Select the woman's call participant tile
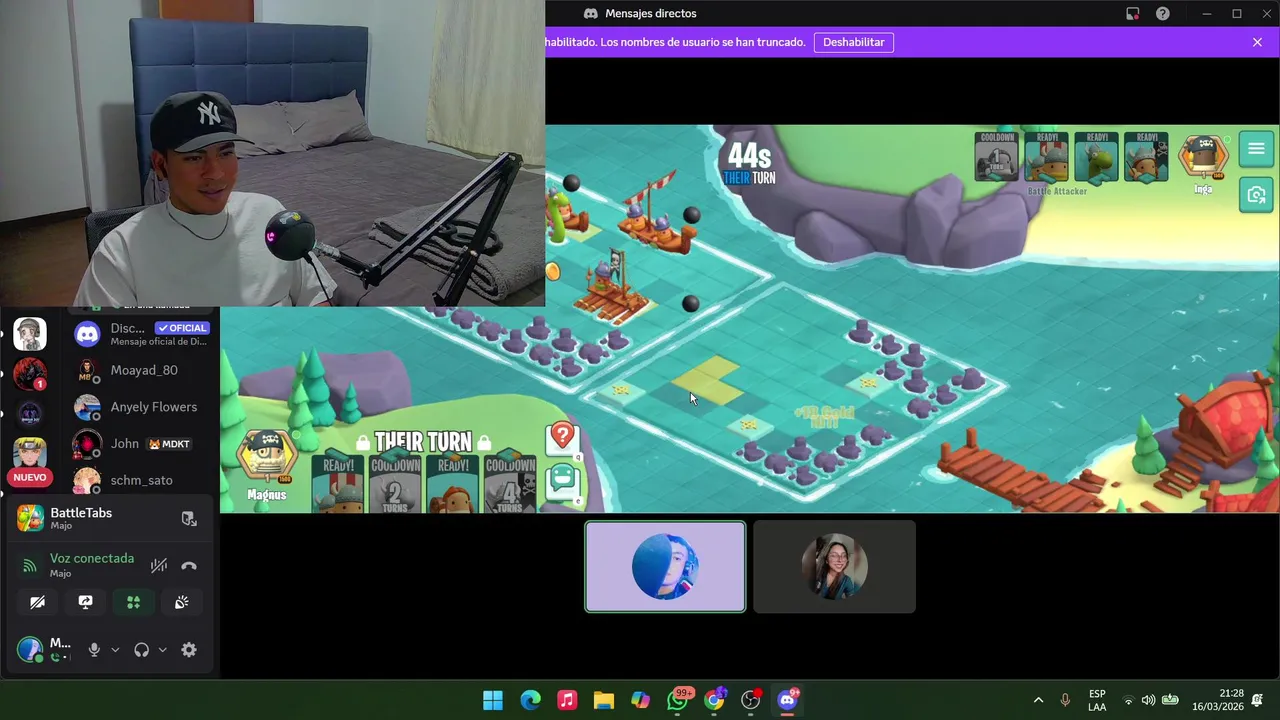The width and height of the screenshot is (1280, 720). click(834, 566)
